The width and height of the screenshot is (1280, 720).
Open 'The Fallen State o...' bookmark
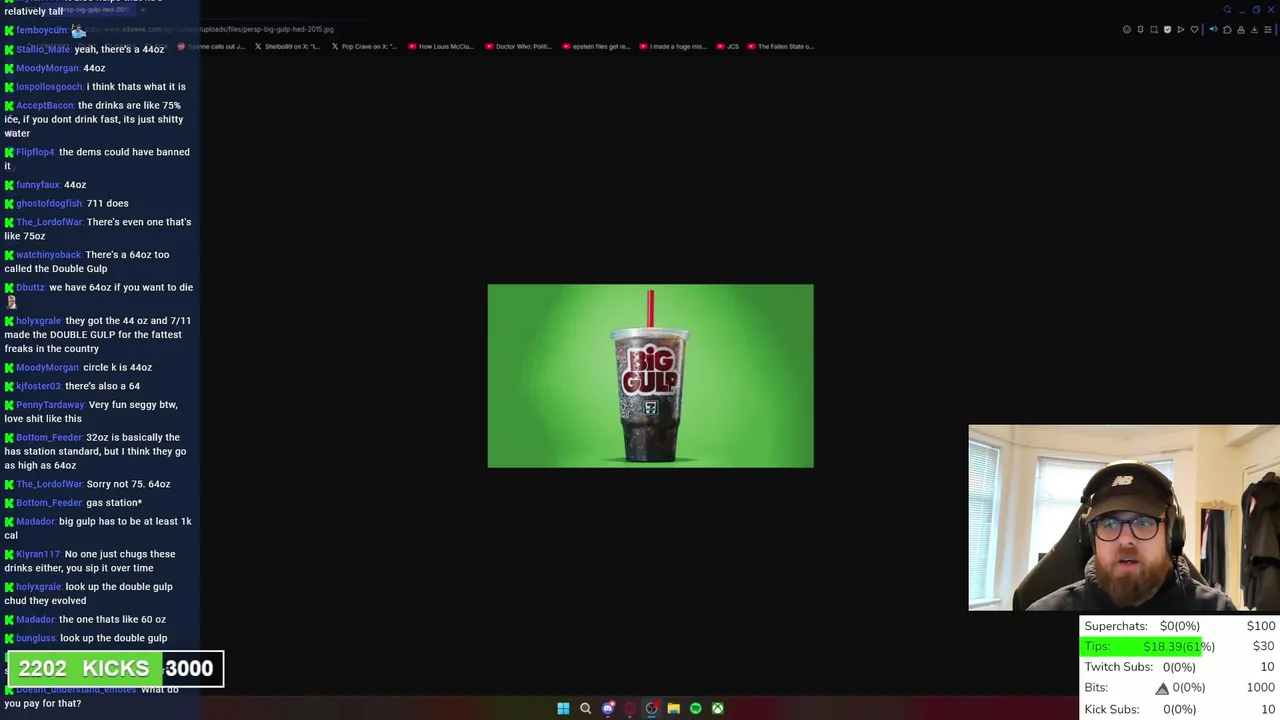781,46
